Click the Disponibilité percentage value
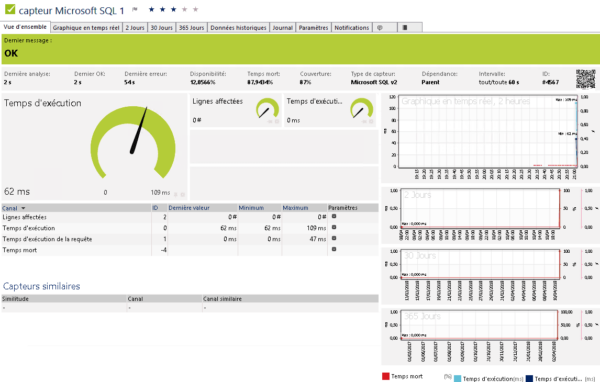The height and width of the screenshot is (382, 600). [203, 82]
